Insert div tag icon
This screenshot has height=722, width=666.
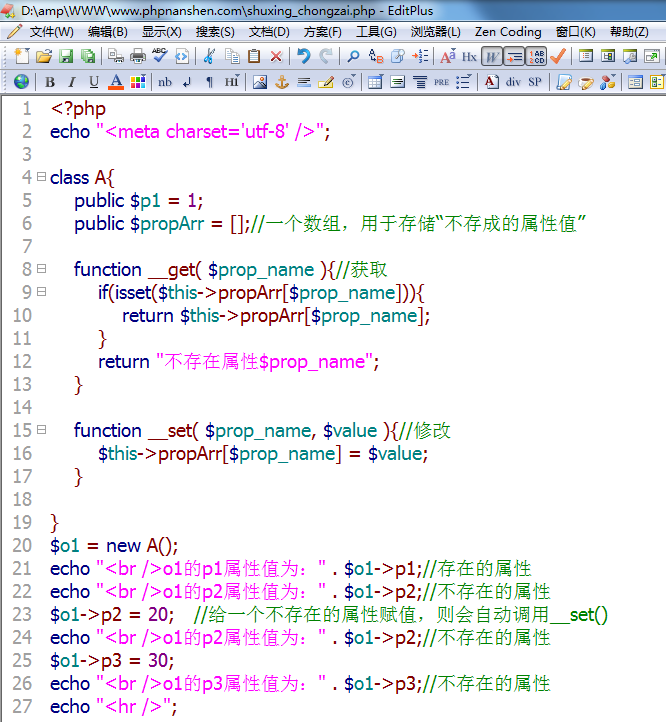(513, 82)
